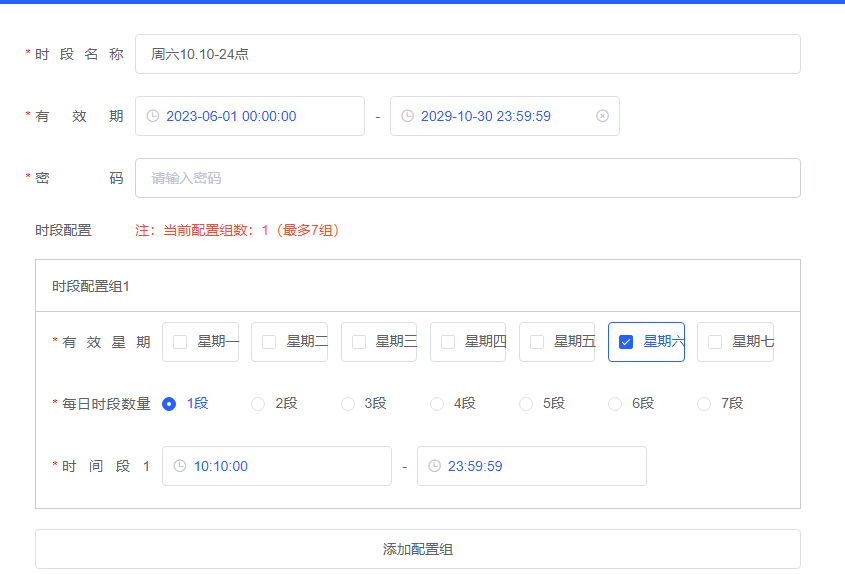Enable the 星期三 checkbox
Viewport: 845px width, 574px height.
point(359,342)
